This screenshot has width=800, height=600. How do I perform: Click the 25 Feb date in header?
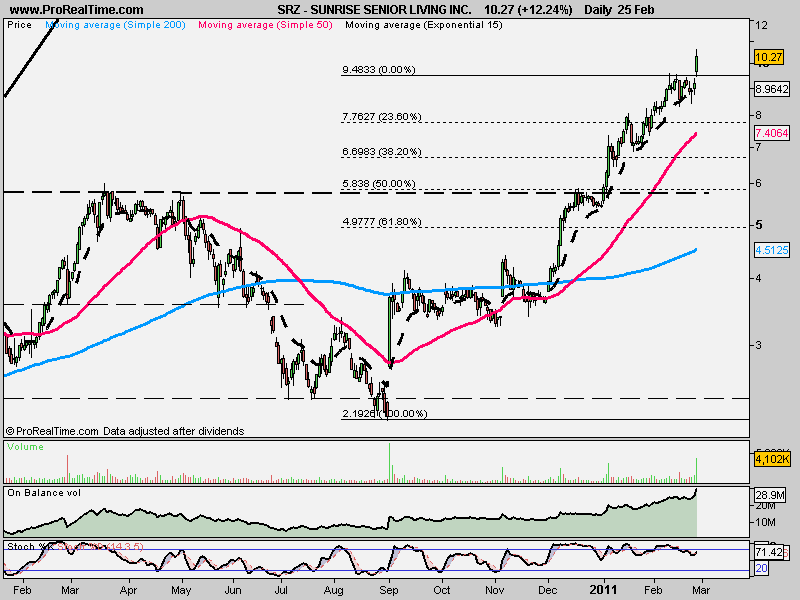635,10
